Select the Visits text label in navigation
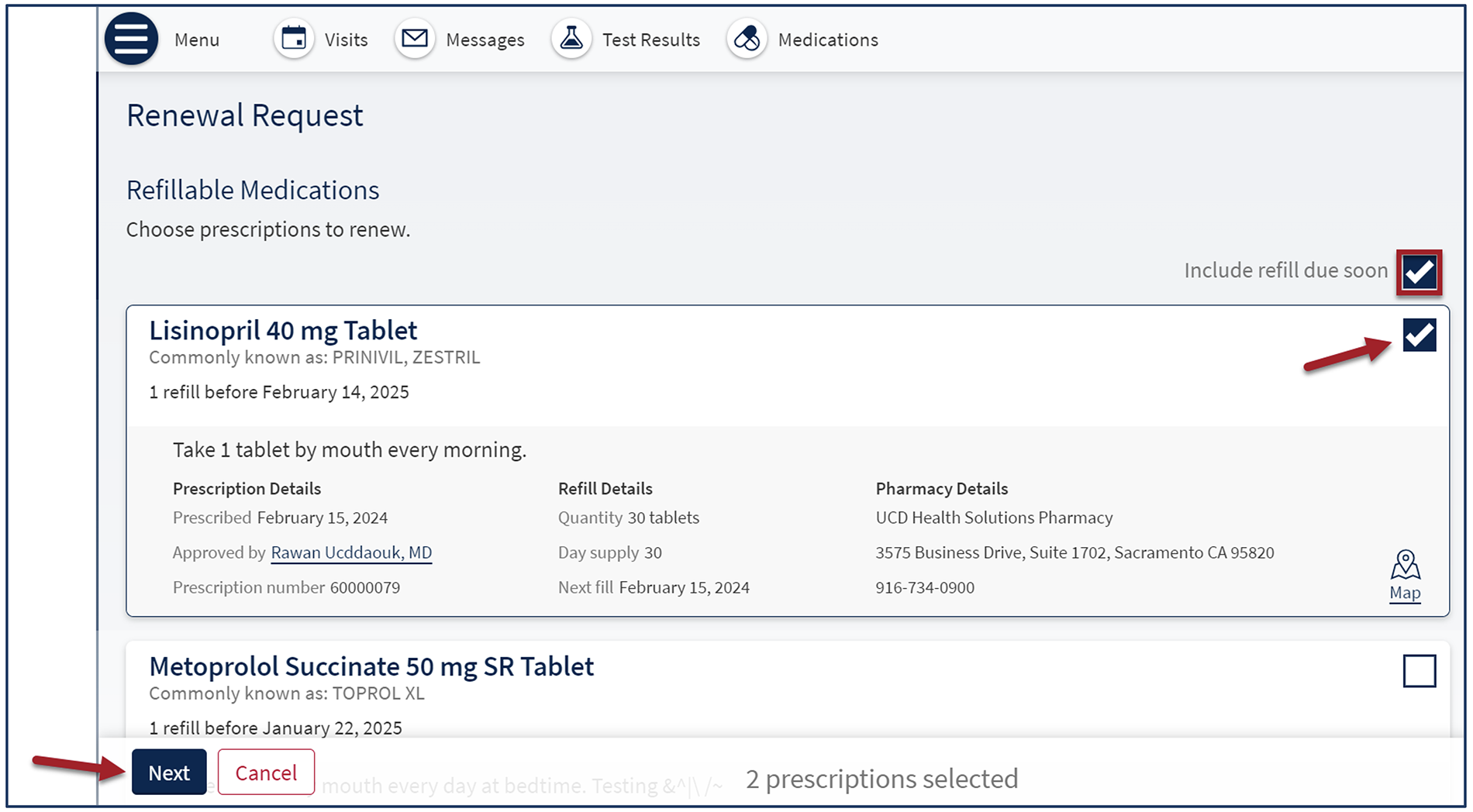Image resolution: width=1473 pixels, height=812 pixels. (346, 40)
